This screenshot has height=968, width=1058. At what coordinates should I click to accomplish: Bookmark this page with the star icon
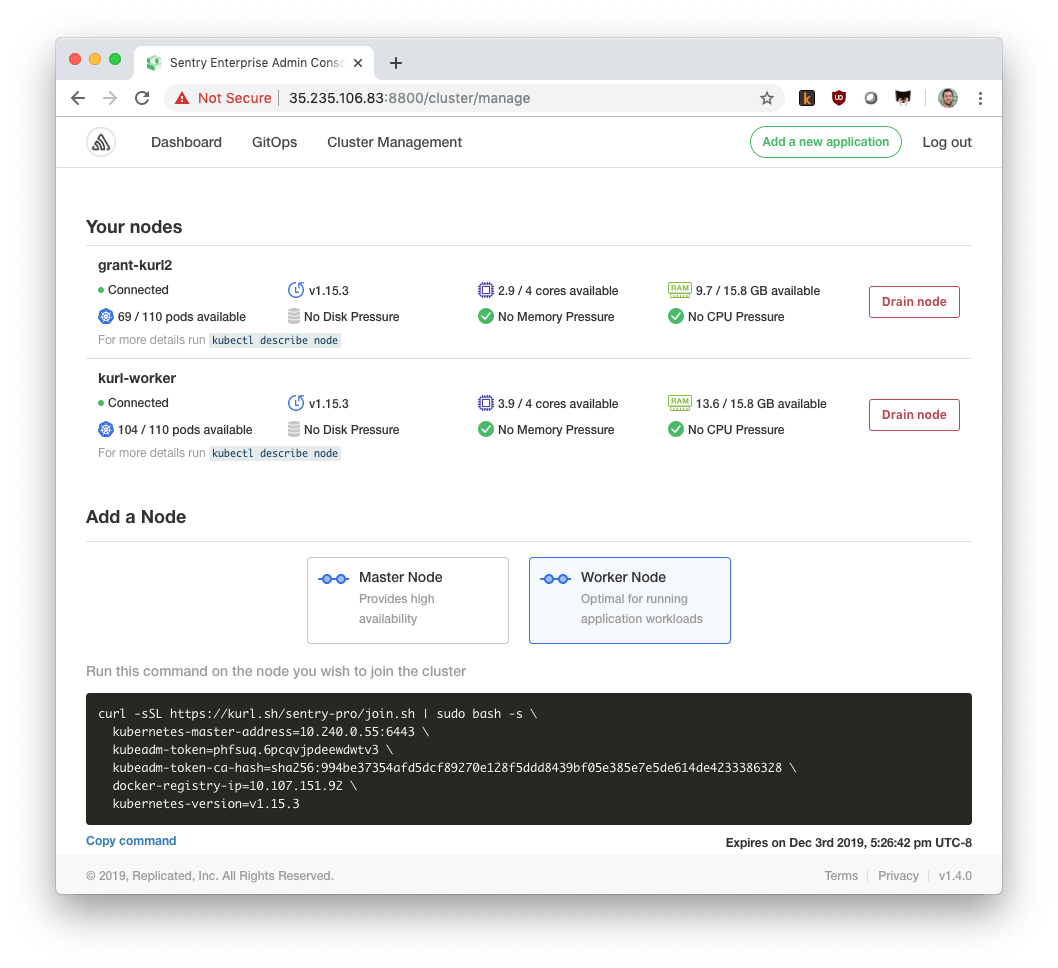click(767, 98)
